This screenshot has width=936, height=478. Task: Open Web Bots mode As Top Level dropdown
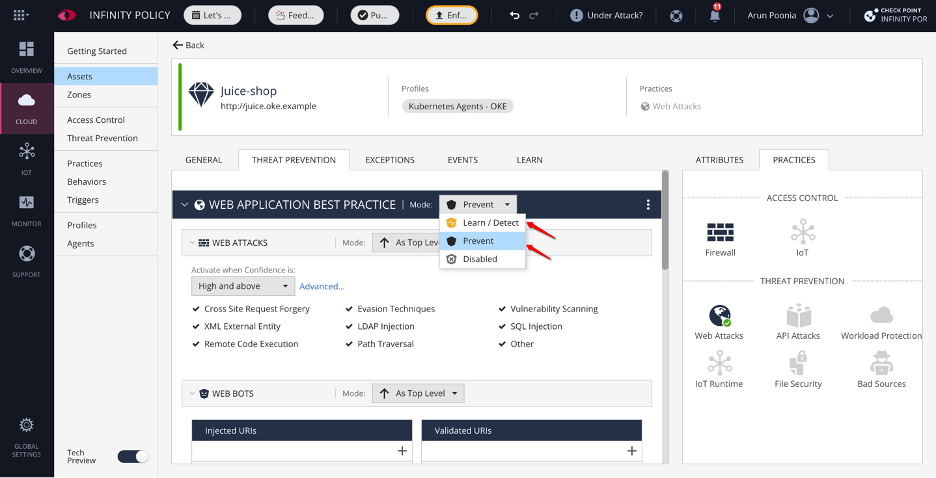click(418, 393)
